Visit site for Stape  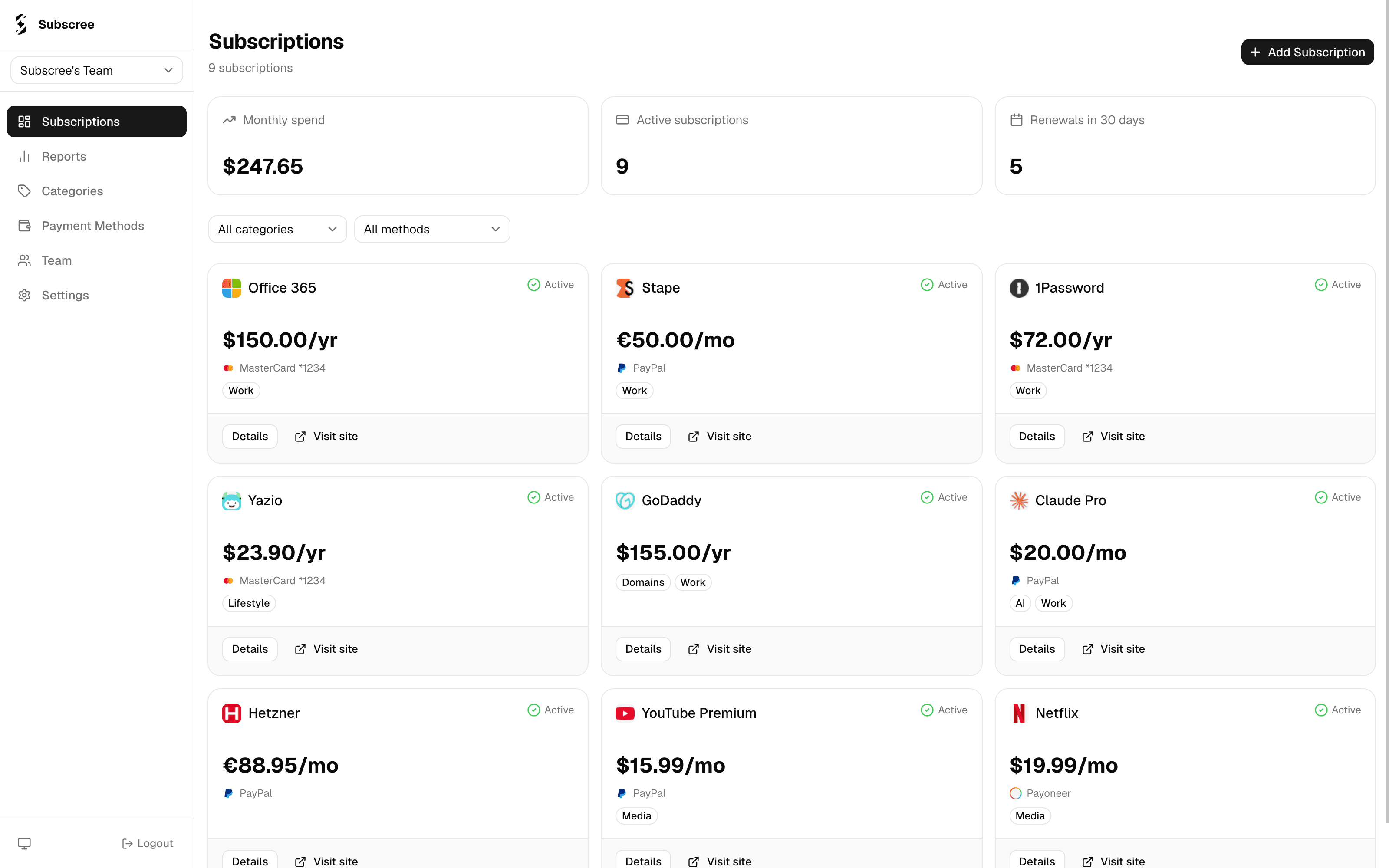pos(719,436)
